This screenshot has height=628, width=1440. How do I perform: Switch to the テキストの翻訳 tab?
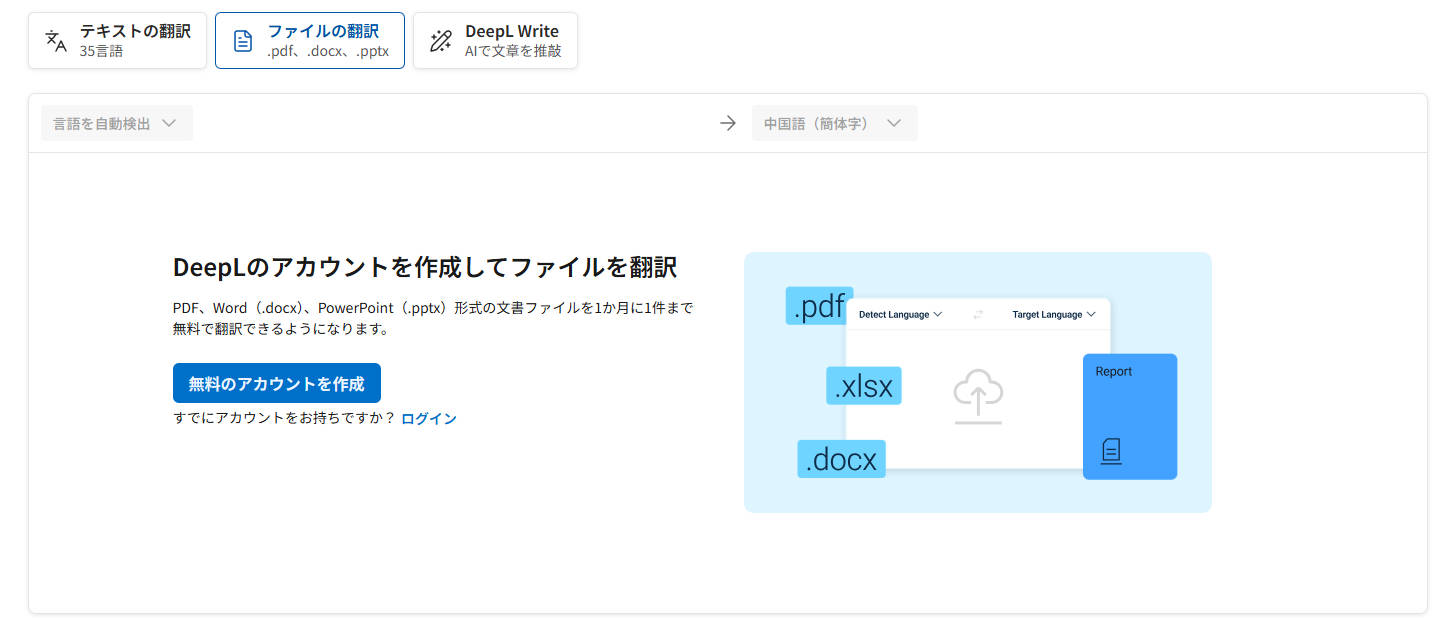(117, 40)
